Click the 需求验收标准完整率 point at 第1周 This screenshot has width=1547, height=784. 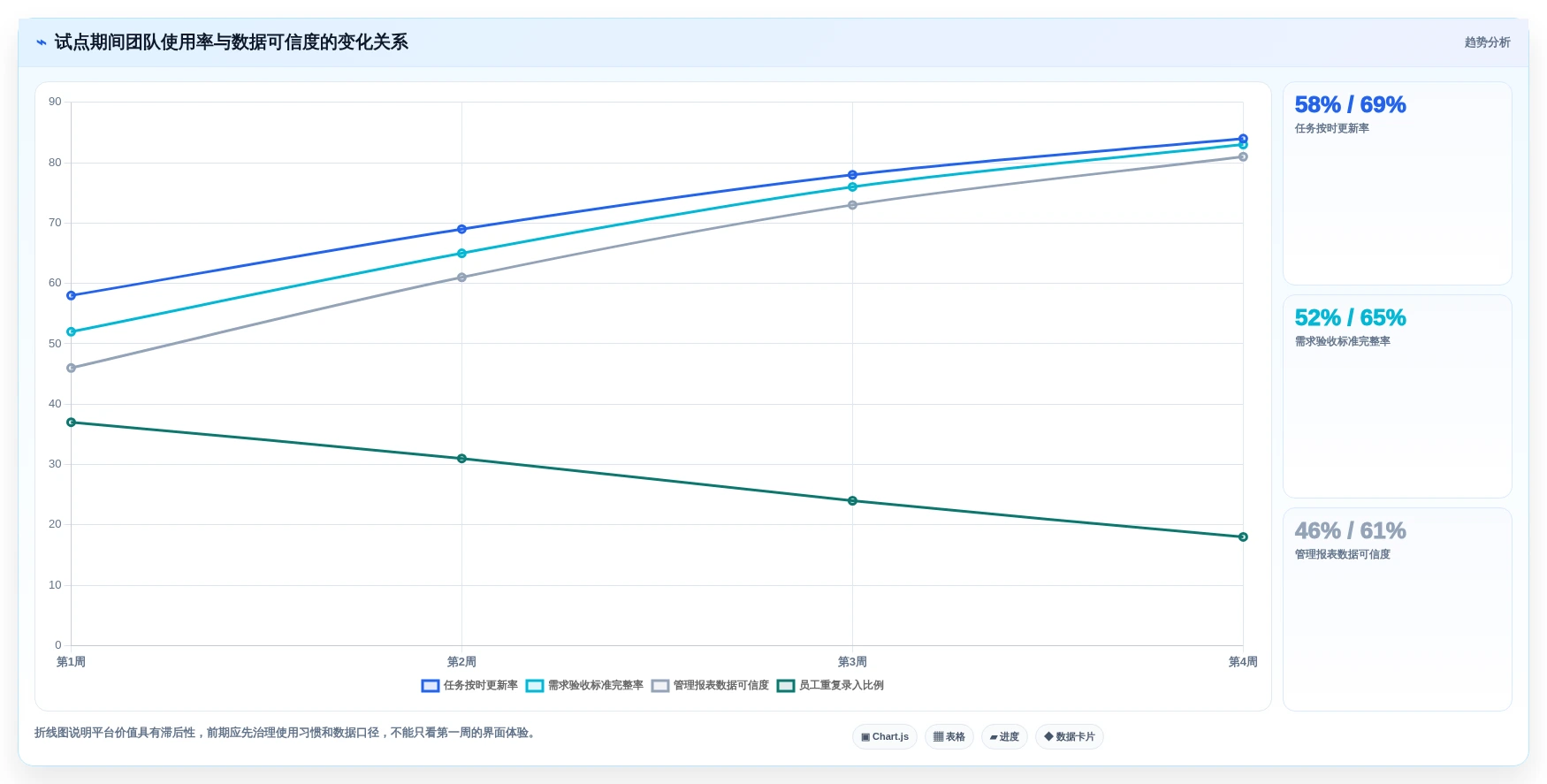tap(72, 332)
